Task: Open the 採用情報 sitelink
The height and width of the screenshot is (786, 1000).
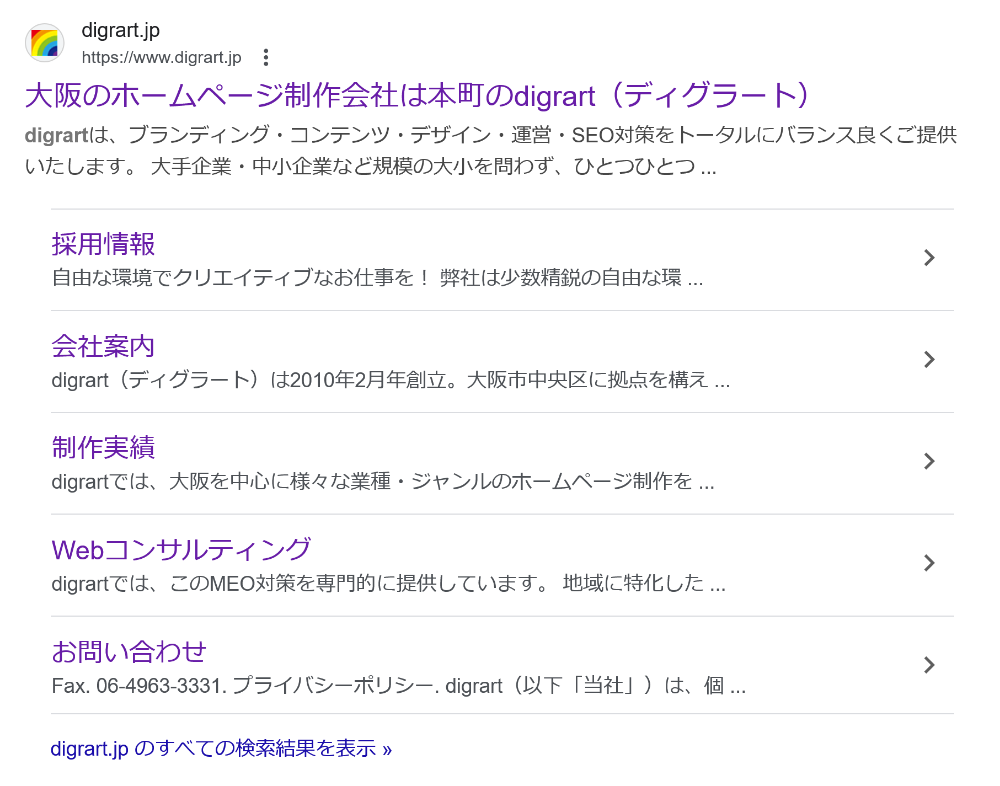Action: [x=103, y=244]
